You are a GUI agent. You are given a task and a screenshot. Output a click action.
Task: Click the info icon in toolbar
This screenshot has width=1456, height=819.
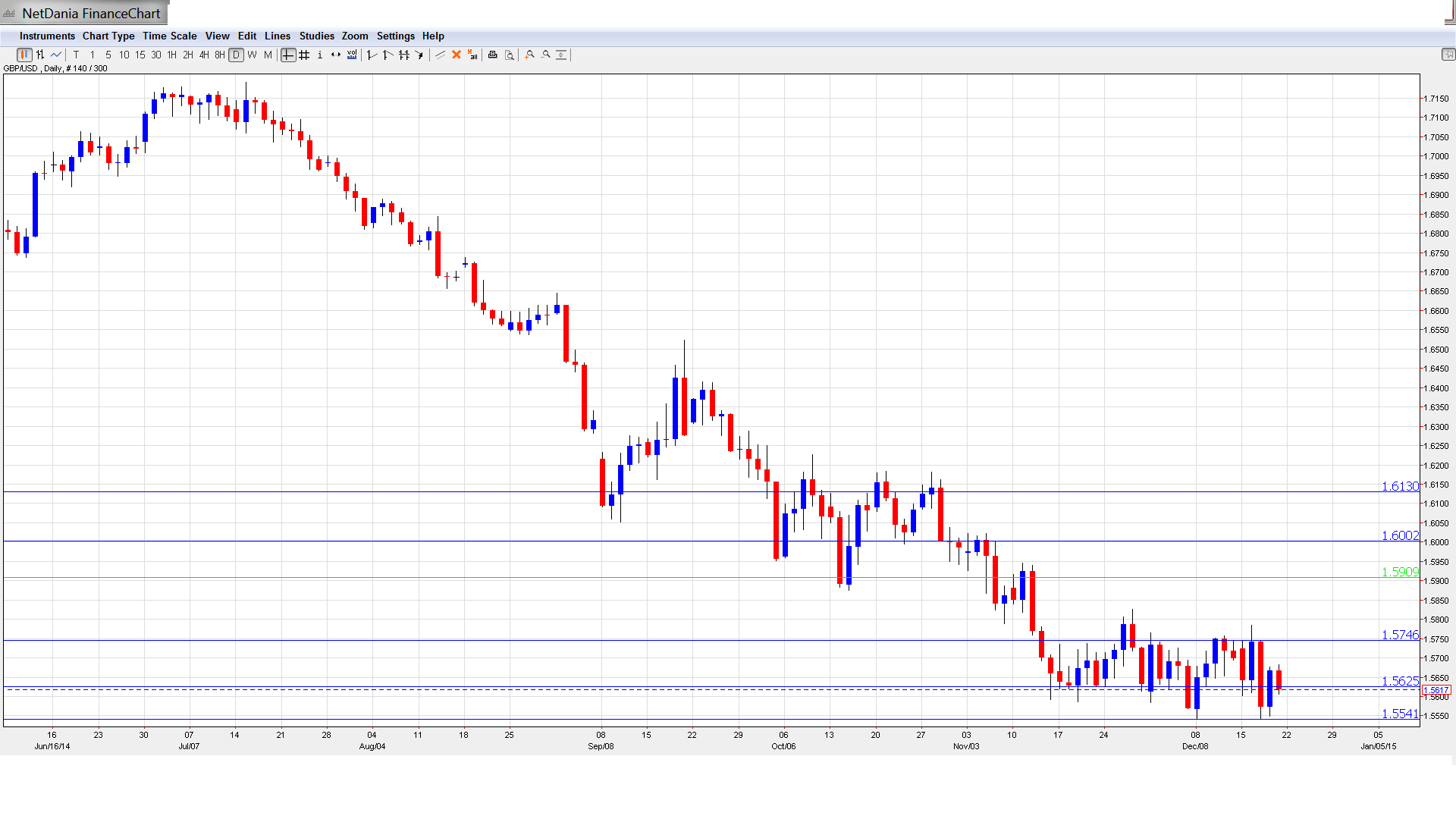click(320, 55)
